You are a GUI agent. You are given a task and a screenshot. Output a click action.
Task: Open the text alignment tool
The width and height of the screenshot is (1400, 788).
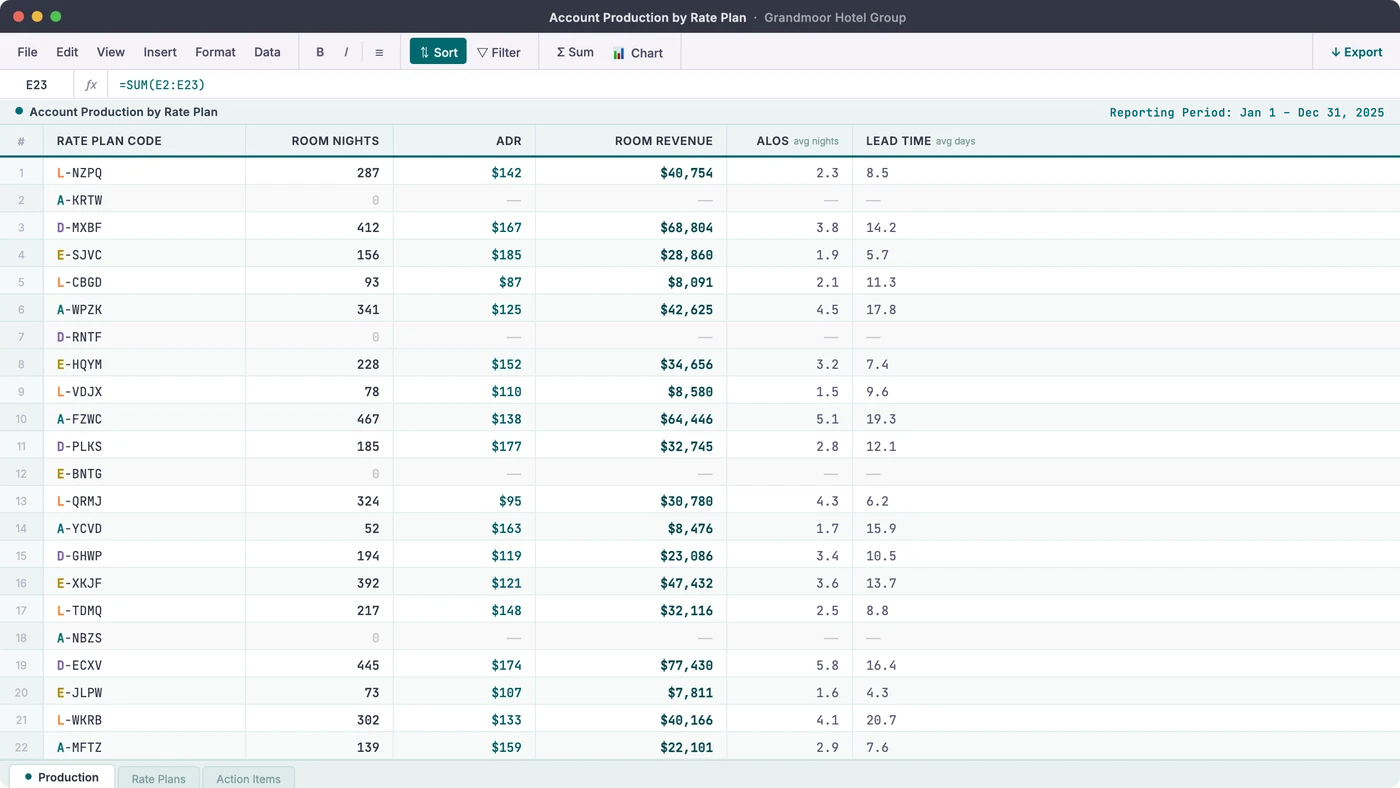coord(379,52)
